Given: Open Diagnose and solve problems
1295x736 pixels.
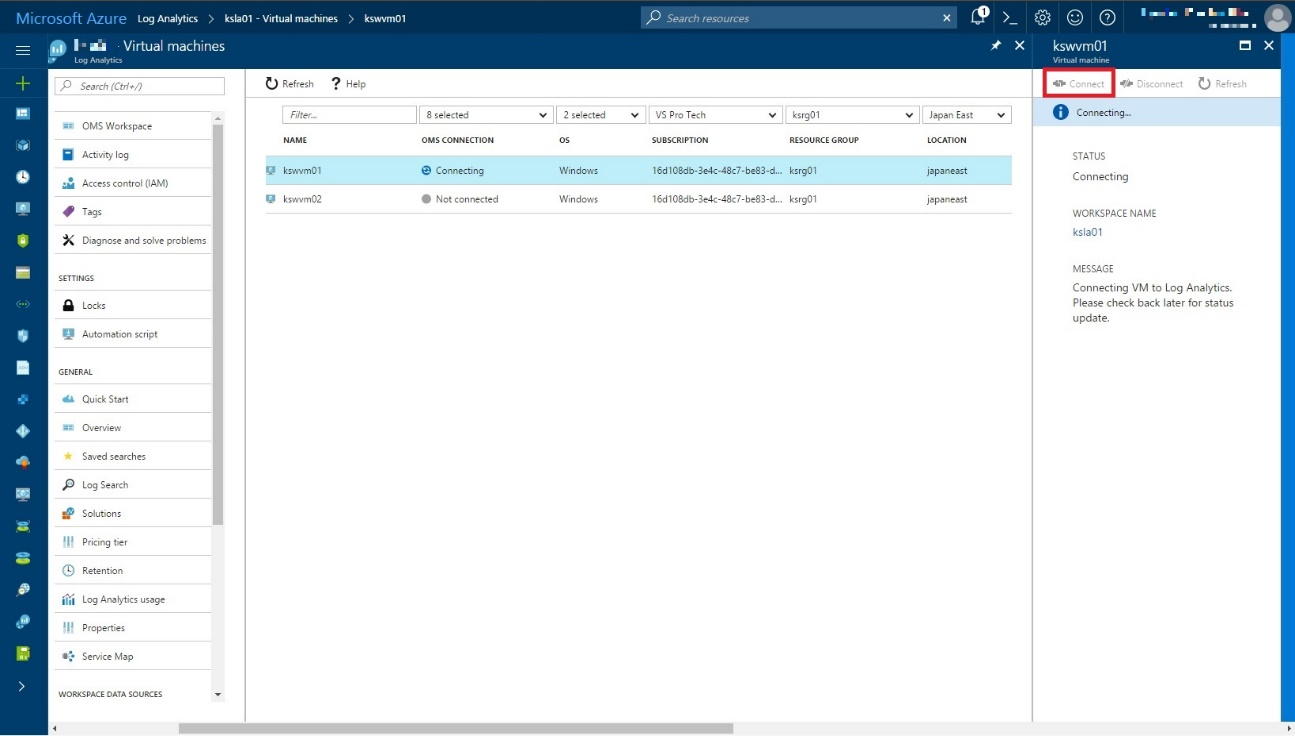Looking at the screenshot, I should coord(133,240).
